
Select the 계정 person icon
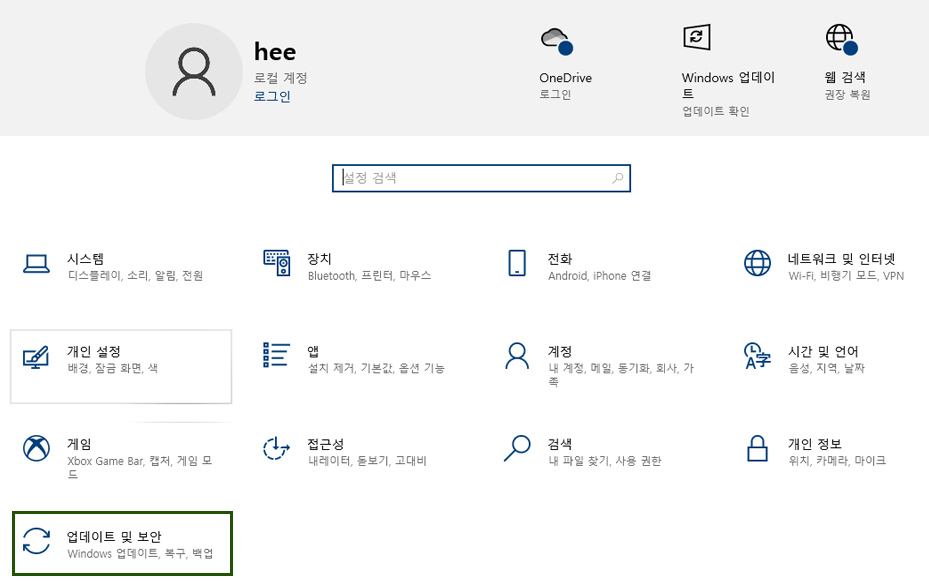(517, 355)
